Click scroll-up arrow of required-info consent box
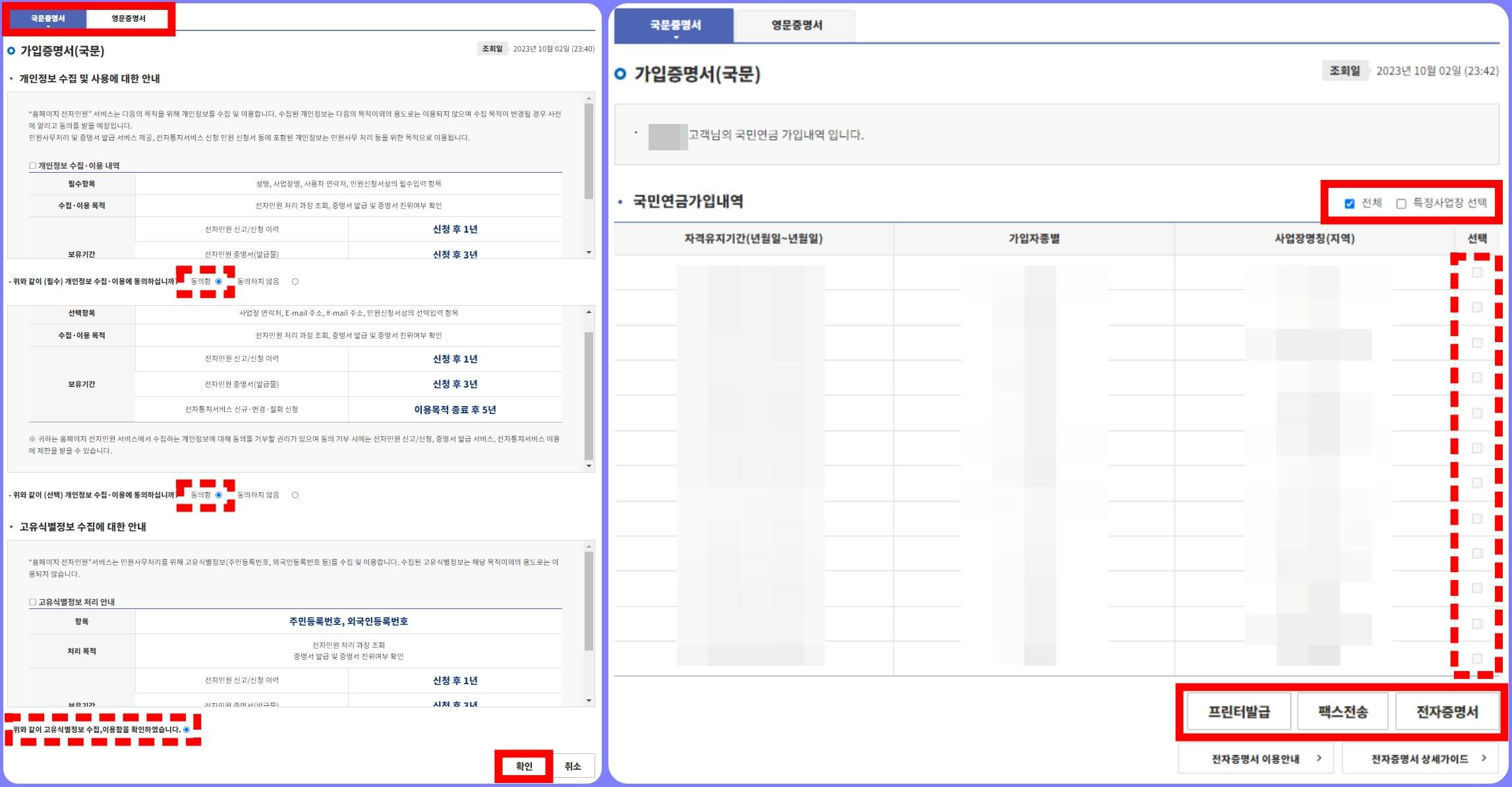 pyautogui.click(x=589, y=98)
